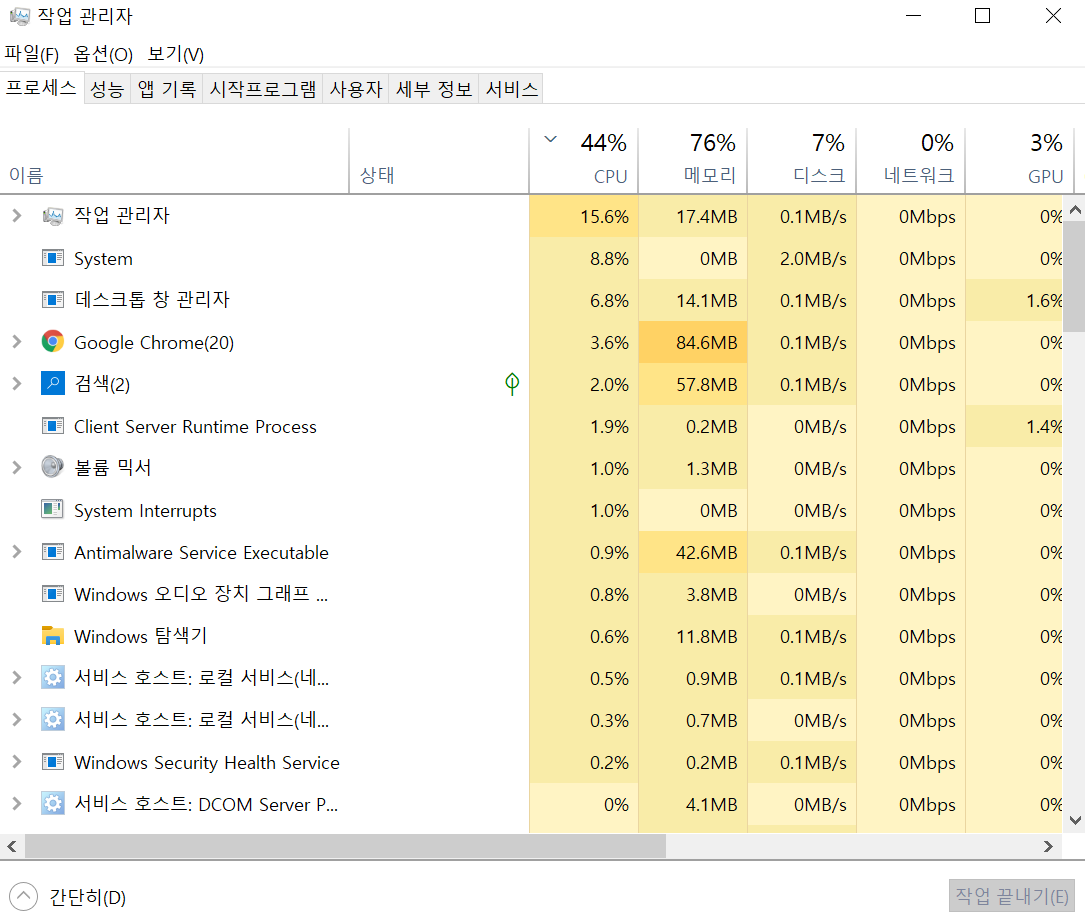This screenshot has width=1085, height=924.
Task: Sort by the 네트워크 column header
Action: (x=911, y=161)
